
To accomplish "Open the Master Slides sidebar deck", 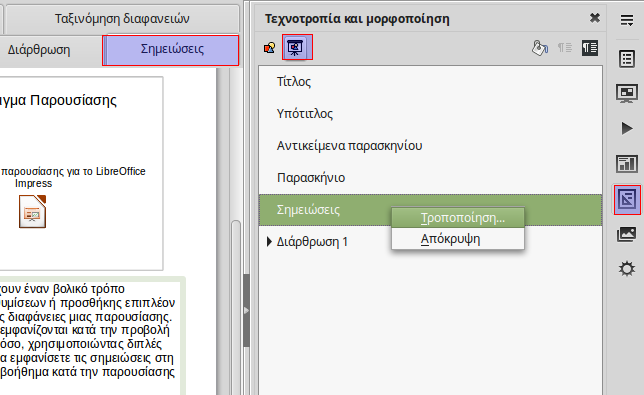I will 627,164.
